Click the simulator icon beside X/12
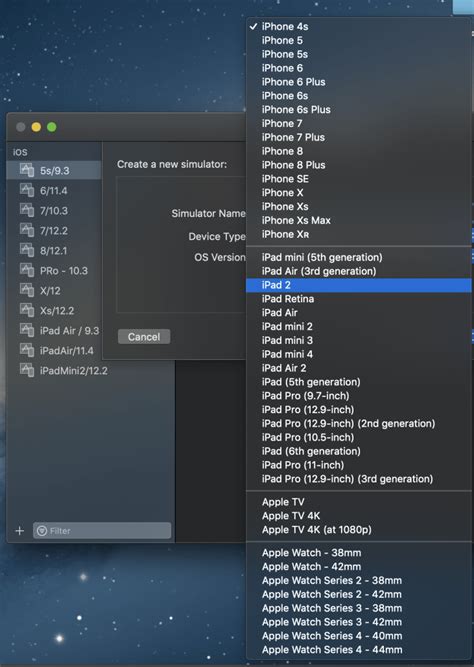Screen dimensions: 474x667 [27, 290]
